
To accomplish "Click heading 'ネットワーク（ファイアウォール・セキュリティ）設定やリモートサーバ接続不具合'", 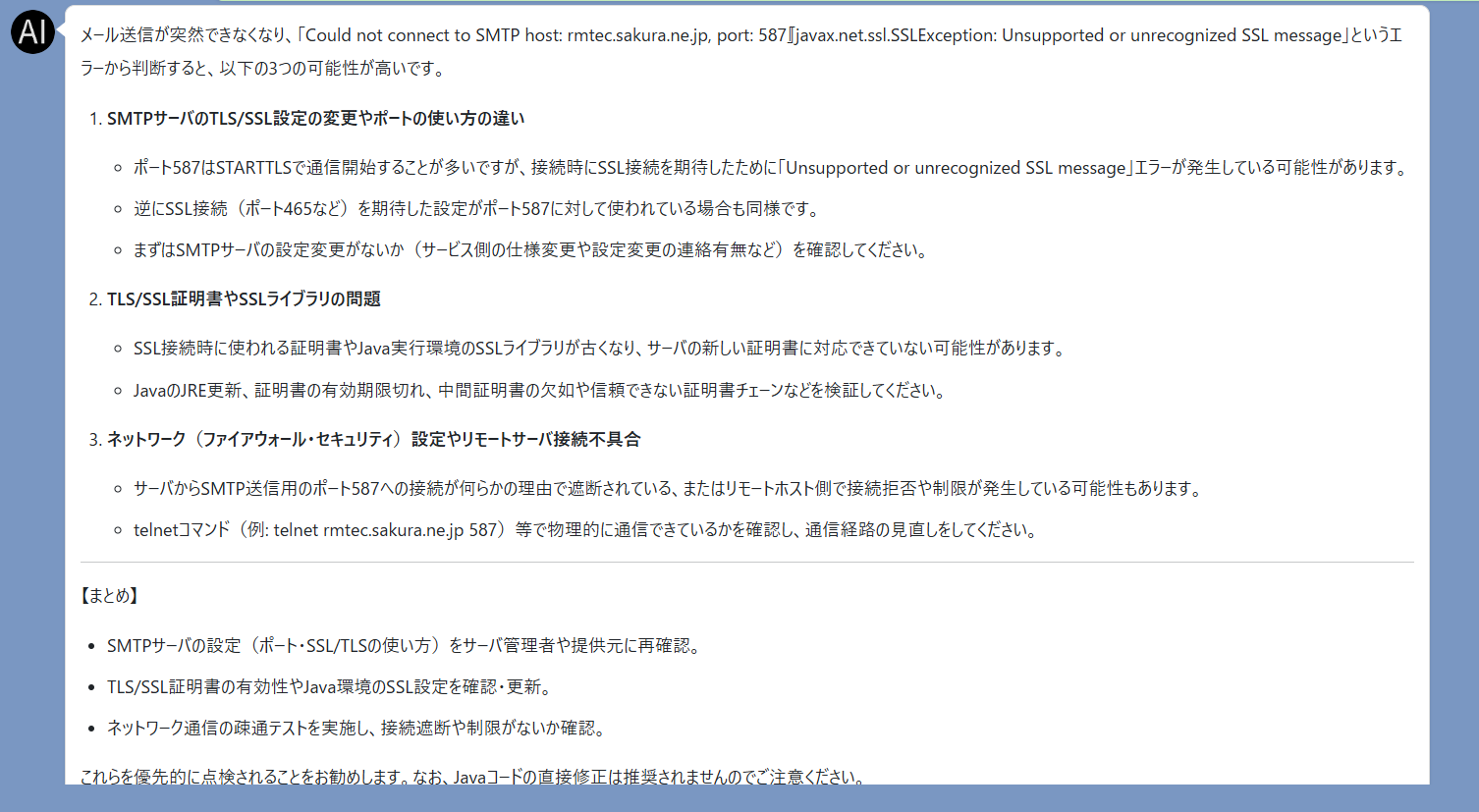I will click(x=373, y=440).
